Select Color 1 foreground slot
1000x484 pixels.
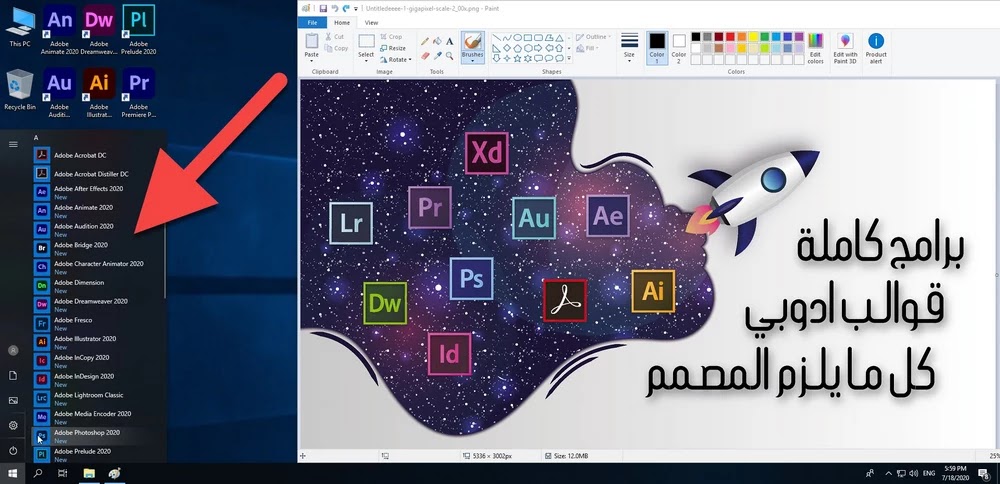(657, 48)
